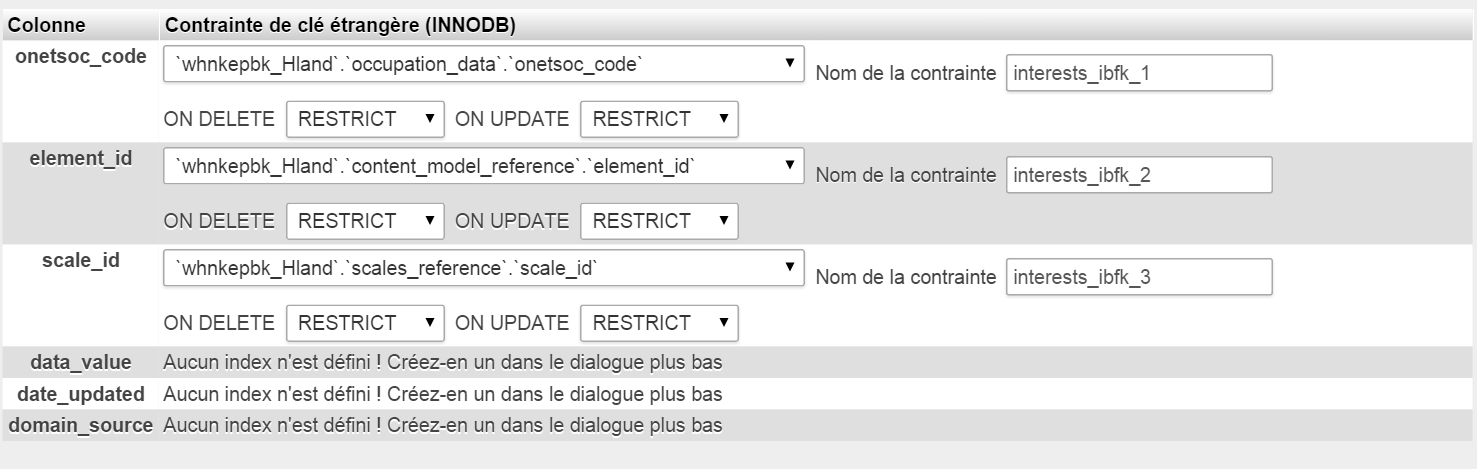Click constraint name field interests_ibfk_1
Screen dimensions: 1477x469
coord(1139,73)
